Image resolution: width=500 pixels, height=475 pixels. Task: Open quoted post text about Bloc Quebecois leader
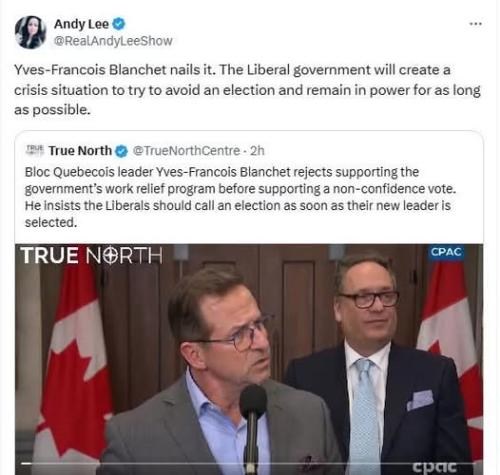[240, 197]
